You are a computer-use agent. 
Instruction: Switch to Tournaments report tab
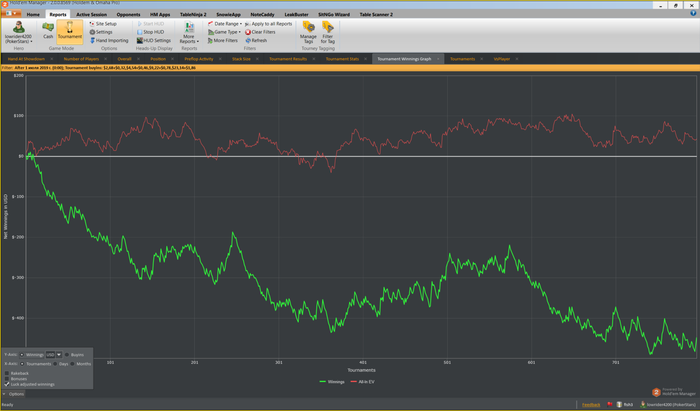click(x=462, y=59)
